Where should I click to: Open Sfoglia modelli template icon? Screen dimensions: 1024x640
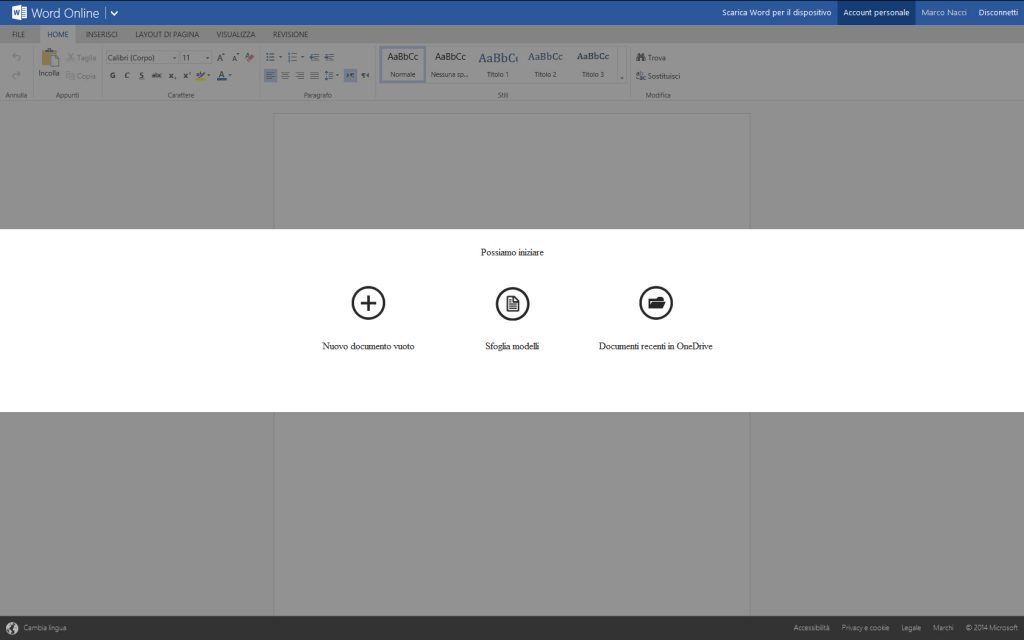512,303
